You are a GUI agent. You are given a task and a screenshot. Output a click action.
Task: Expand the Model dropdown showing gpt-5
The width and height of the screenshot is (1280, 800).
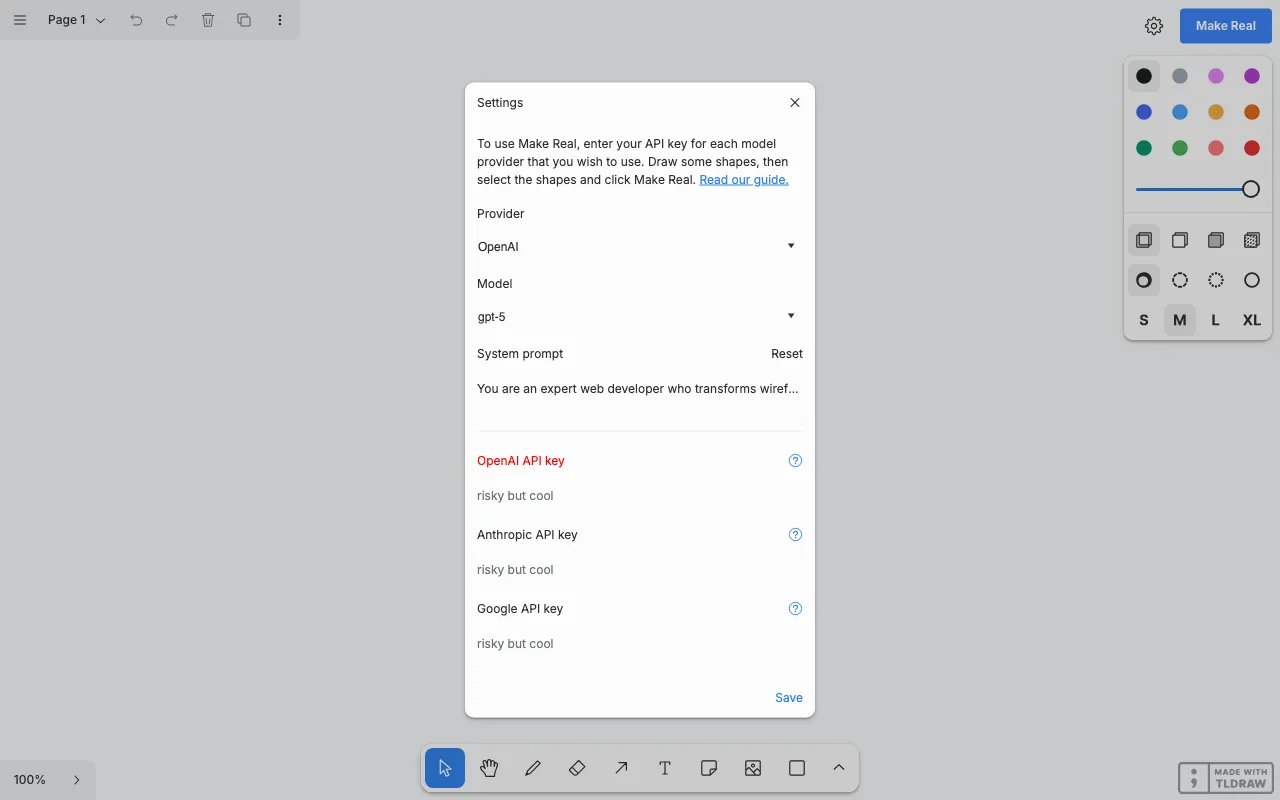point(640,316)
